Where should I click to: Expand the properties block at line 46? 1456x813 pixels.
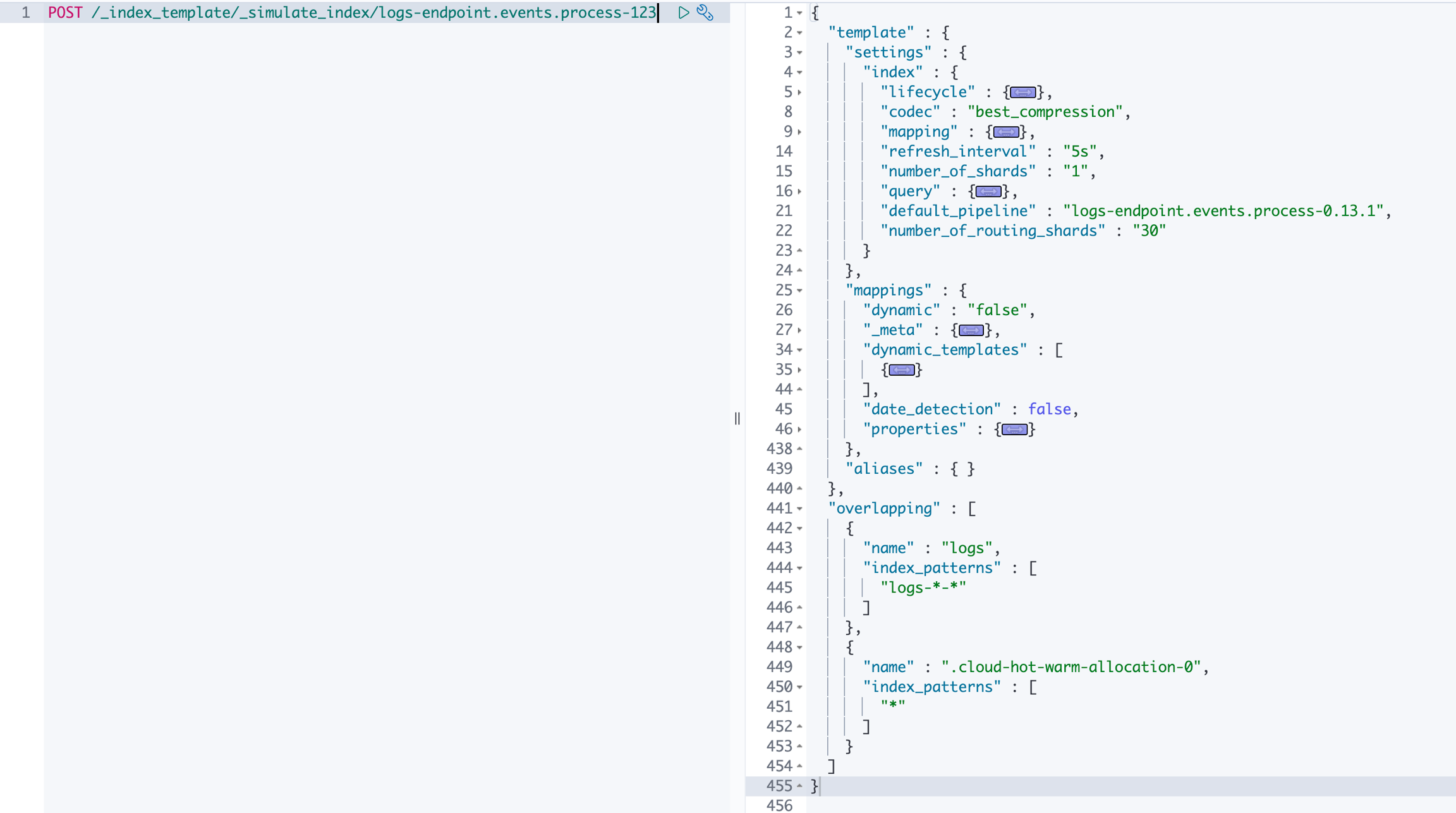click(800, 430)
